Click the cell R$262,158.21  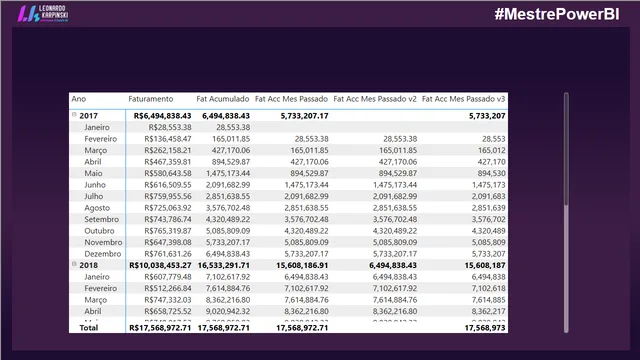(168, 150)
